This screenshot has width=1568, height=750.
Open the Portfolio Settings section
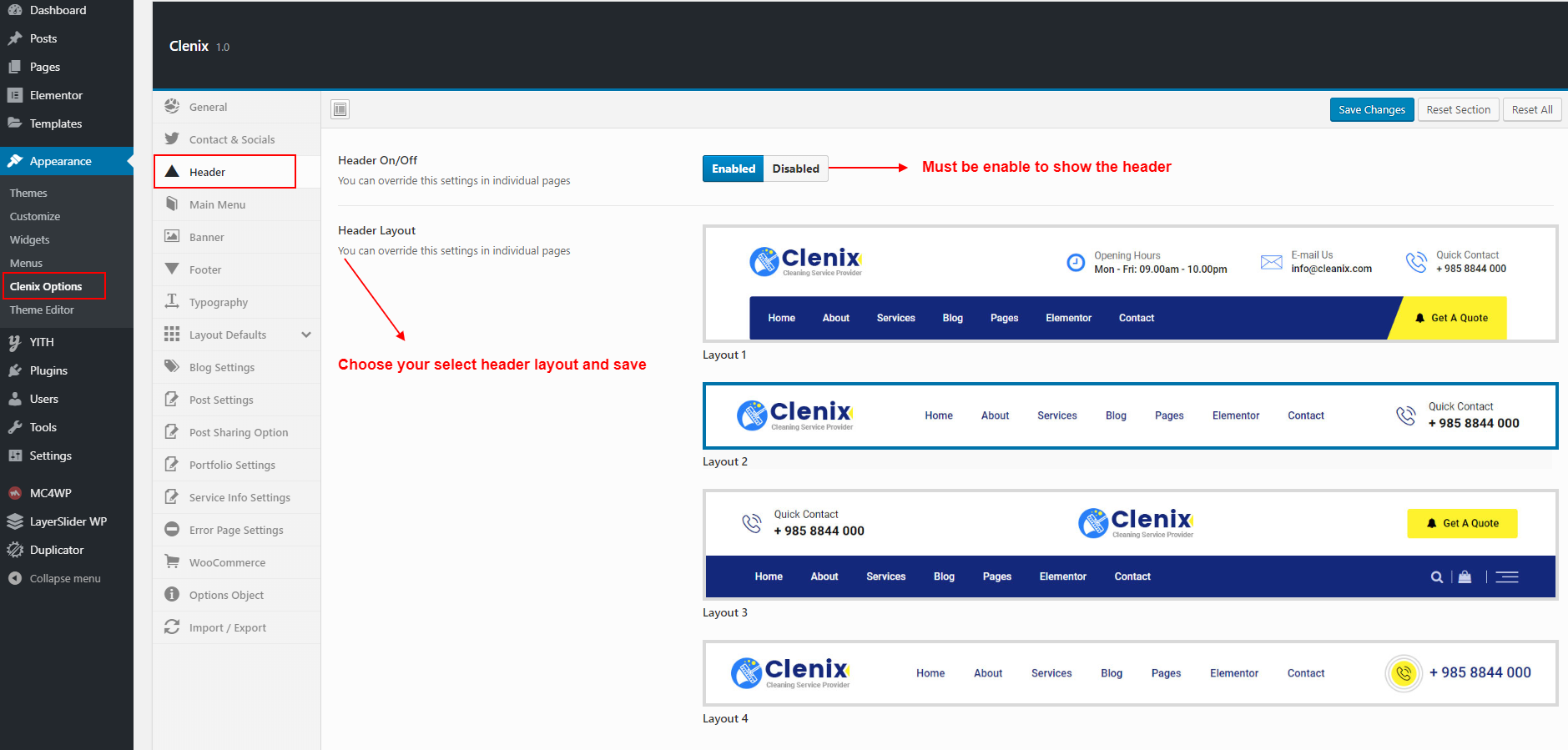click(237, 465)
